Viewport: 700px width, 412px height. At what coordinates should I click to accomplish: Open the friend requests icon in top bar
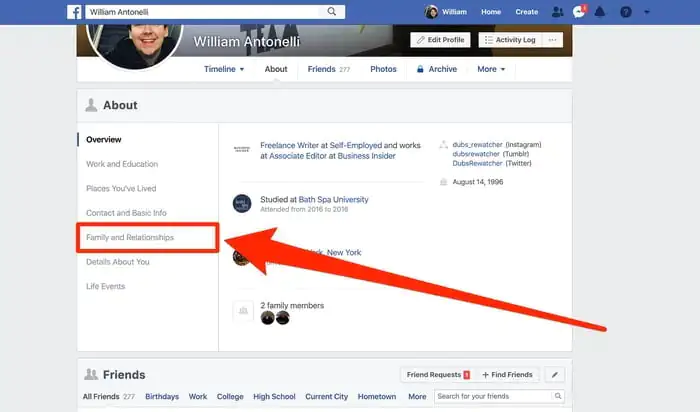tap(558, 12)
